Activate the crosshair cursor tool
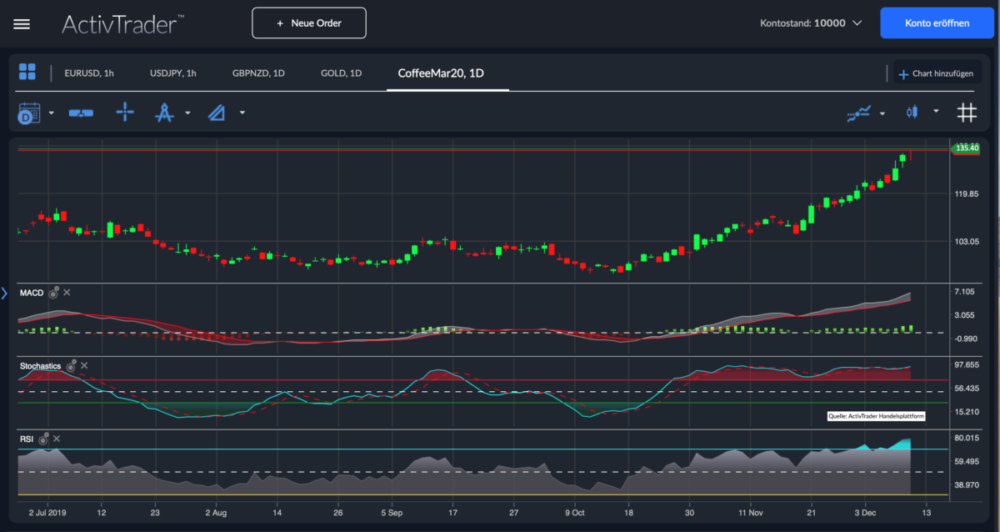The height and width of the screenshot is (532, 1000). [125, 112]
